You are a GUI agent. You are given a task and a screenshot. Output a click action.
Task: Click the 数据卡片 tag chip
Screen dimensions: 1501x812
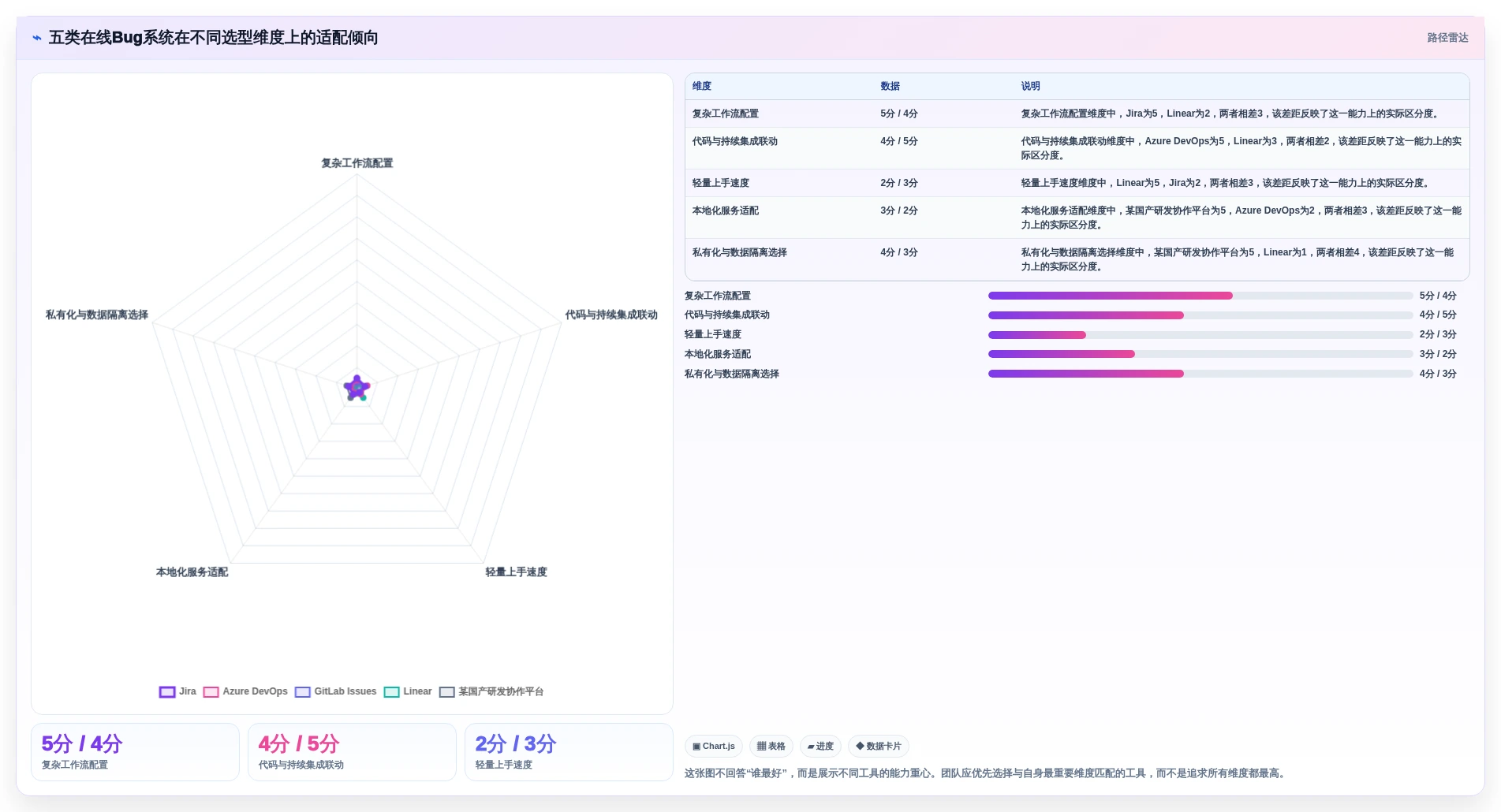[x=879, y=747]
